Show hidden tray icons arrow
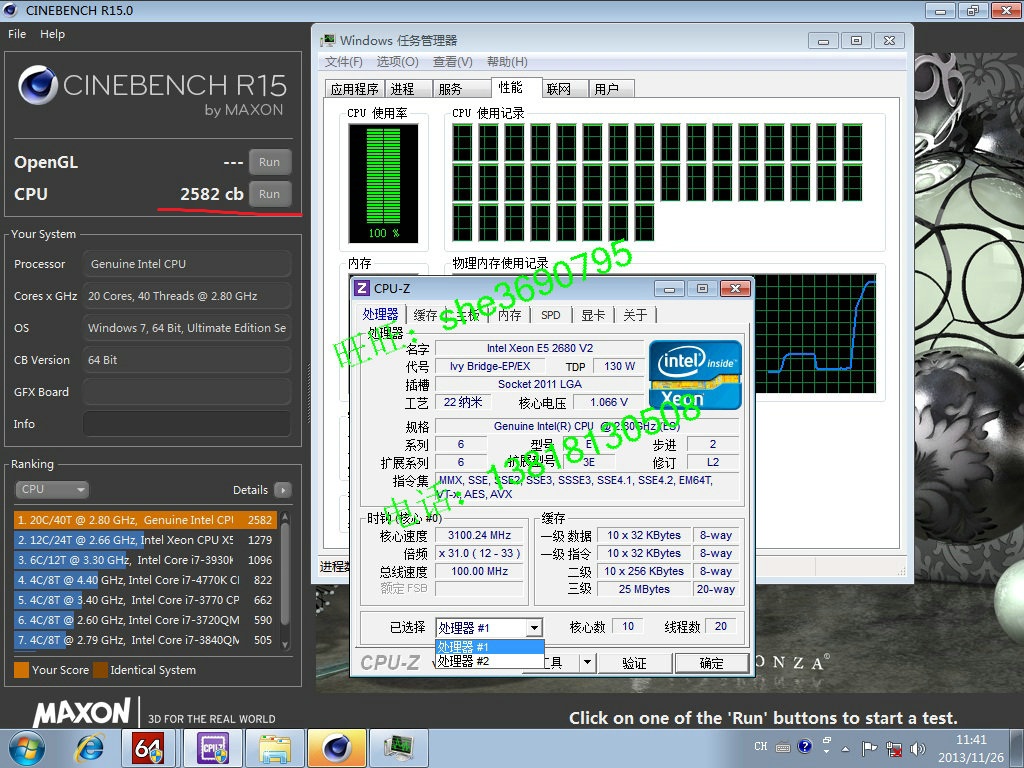Image resolution: width=1024 pixels, height=768 pixels. coord(846,749)
